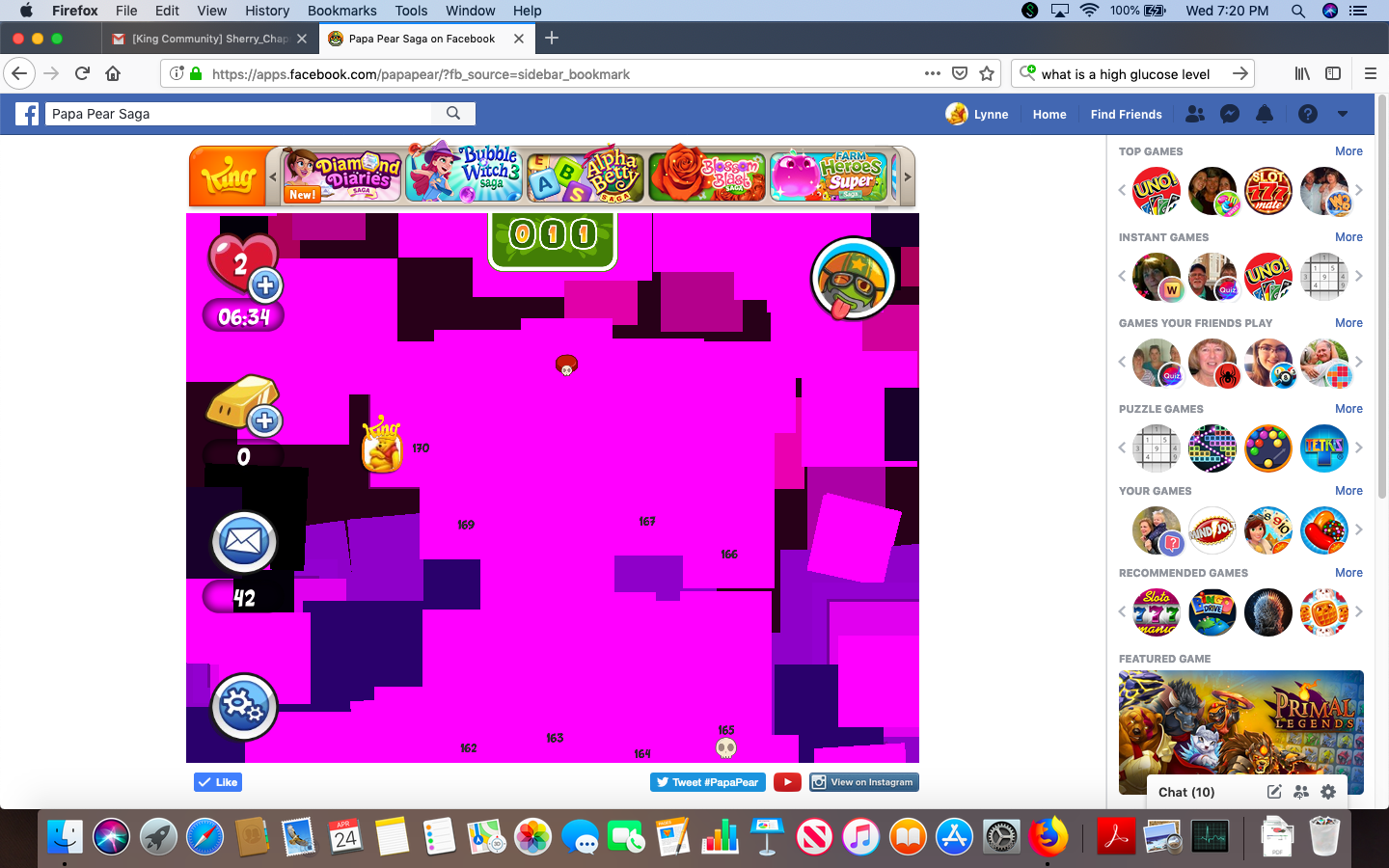Open Facebook friend requests icon
Image resolution: width=1389 pixels, height=868 pixels.
(x=1195, y=114)
